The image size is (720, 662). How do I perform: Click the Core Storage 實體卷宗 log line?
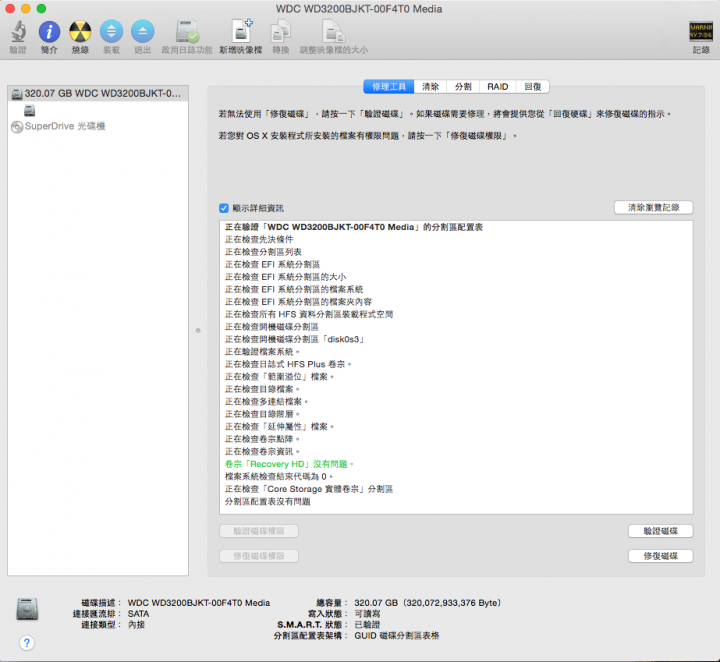tap(309, 489)
